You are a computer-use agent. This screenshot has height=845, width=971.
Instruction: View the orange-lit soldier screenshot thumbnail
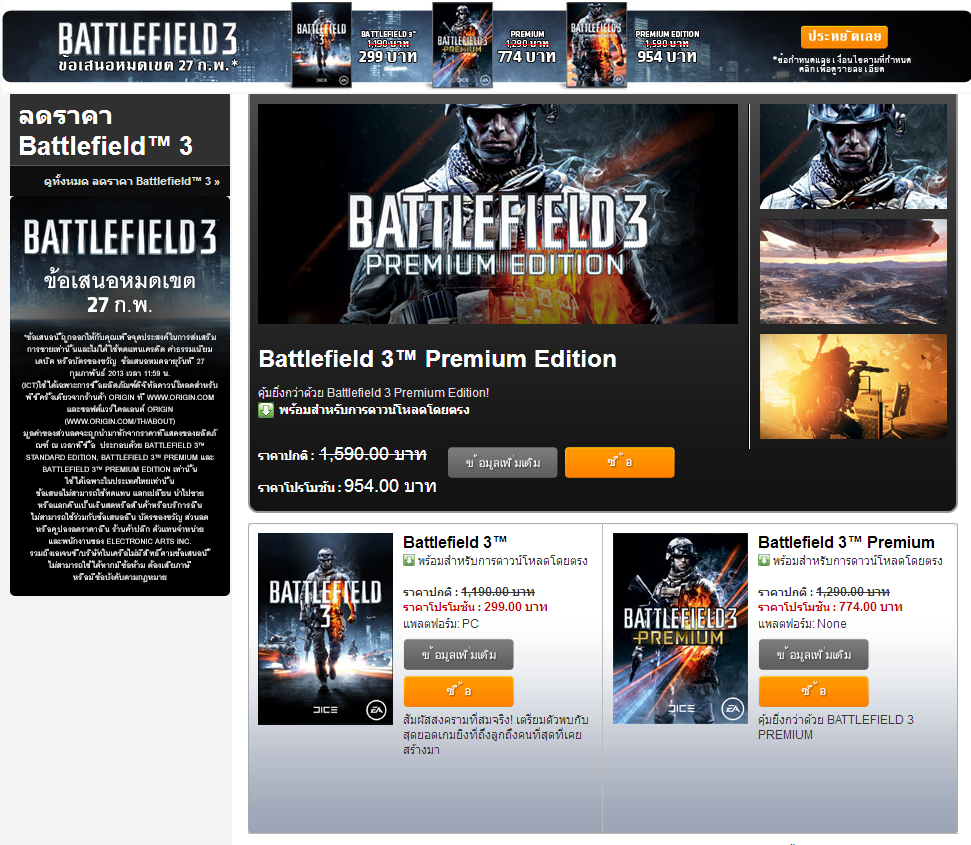[853, 386]
